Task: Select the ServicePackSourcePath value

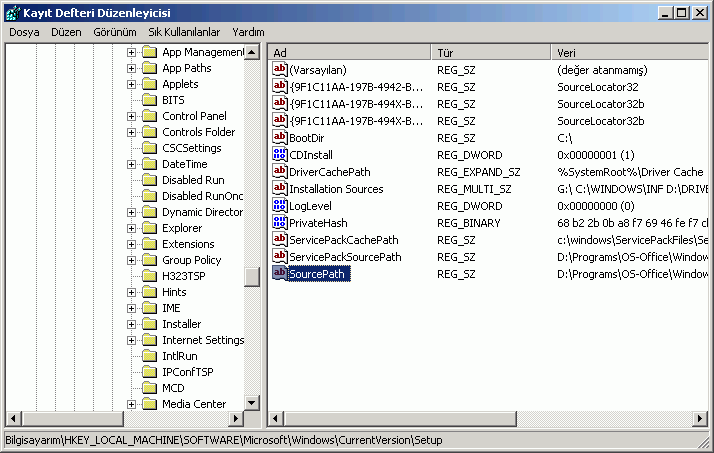Action: [x=344, y=257]
